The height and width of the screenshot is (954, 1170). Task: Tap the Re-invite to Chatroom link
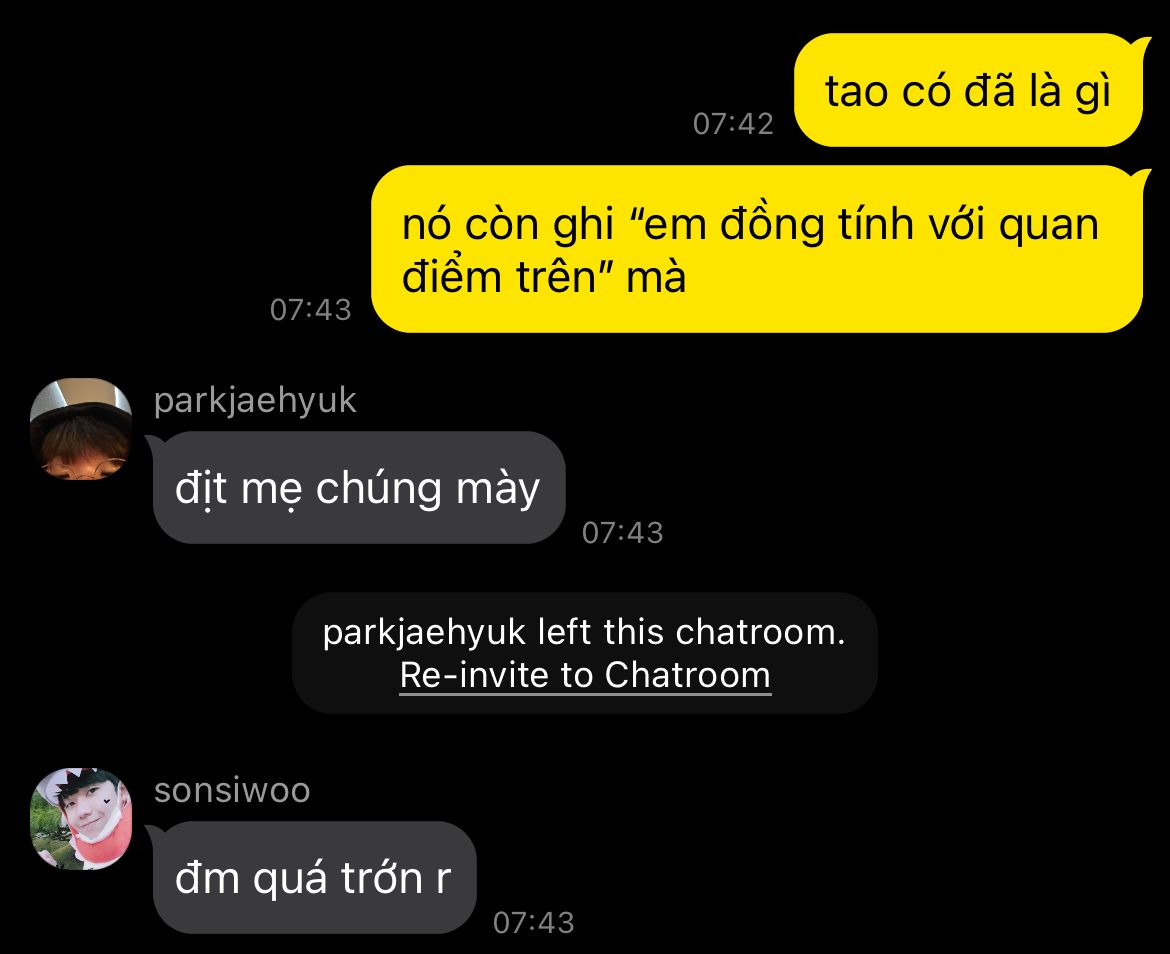(x=585, y=675)
